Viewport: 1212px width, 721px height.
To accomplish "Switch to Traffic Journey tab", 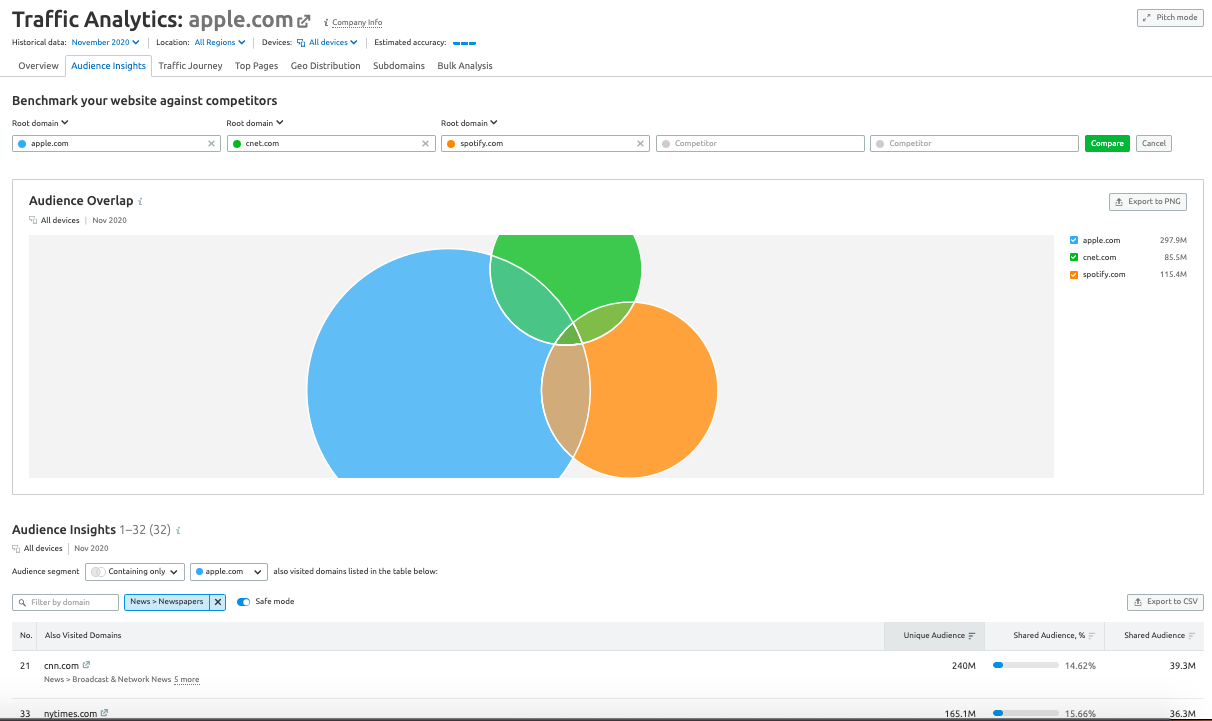I will (x=190, y=66).
